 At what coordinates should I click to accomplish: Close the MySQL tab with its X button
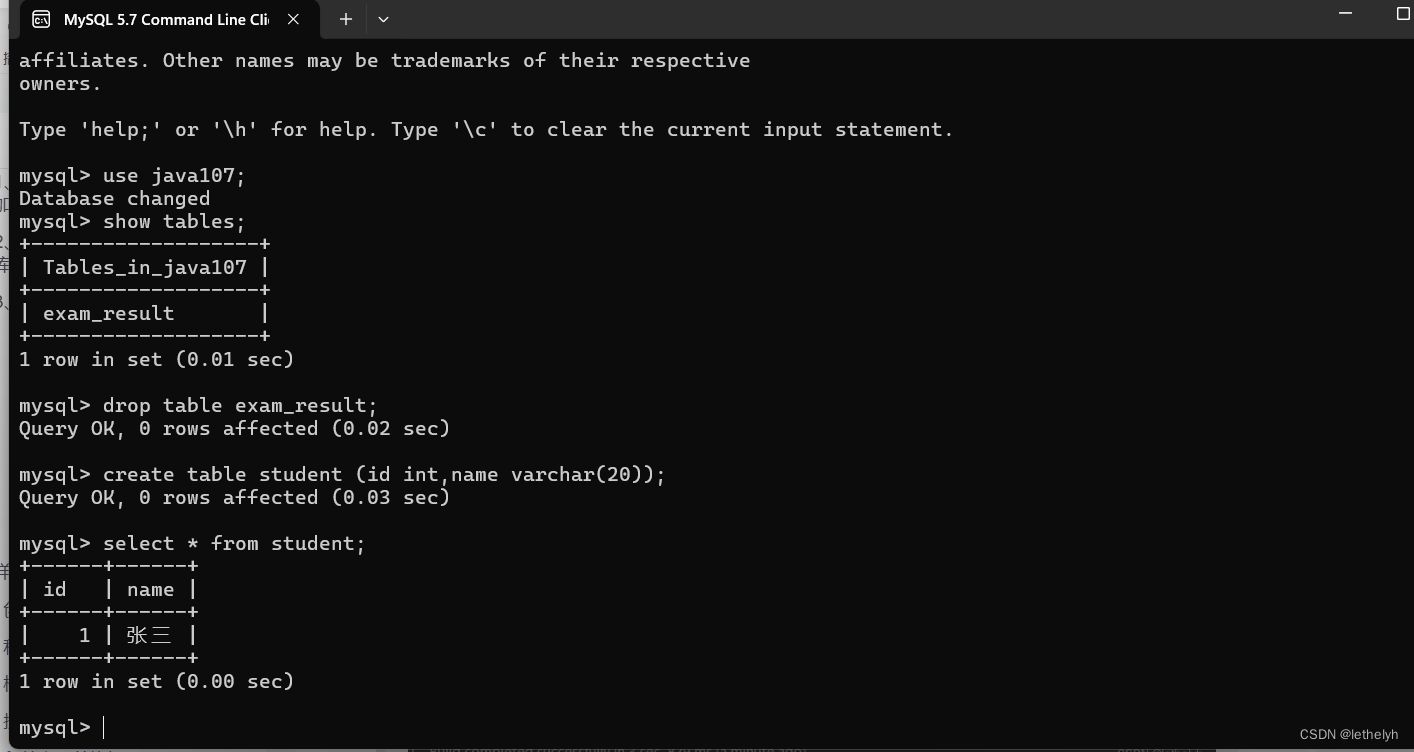(x=292, y=18)
